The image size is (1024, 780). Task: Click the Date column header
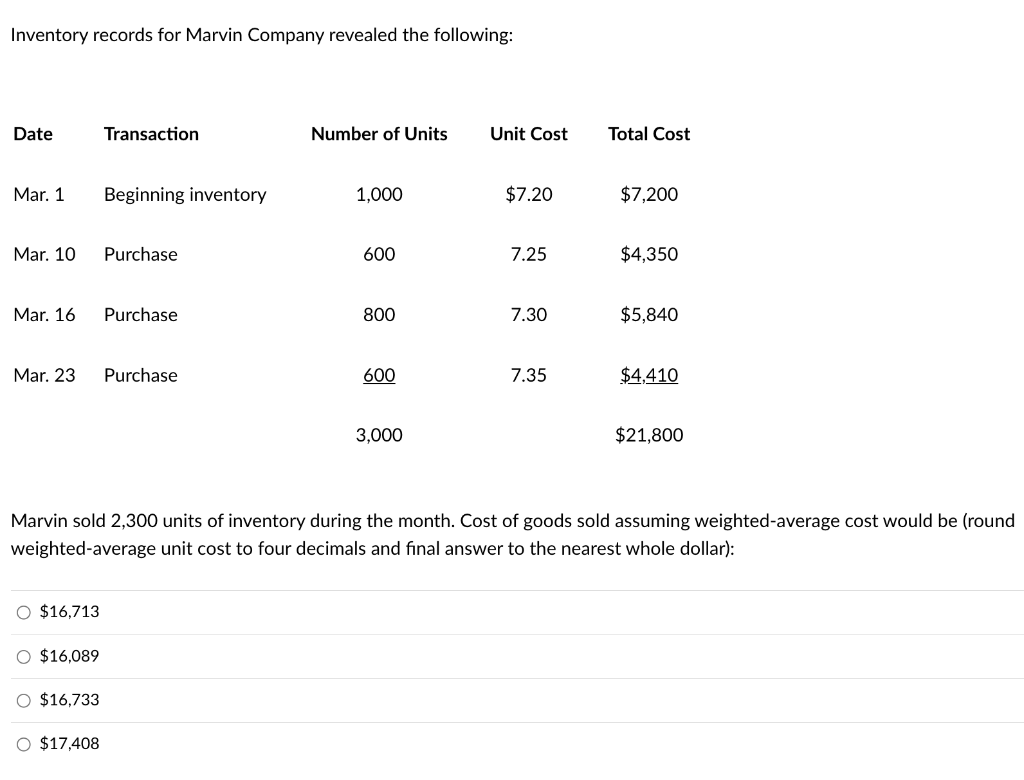[x=33, y=134]
